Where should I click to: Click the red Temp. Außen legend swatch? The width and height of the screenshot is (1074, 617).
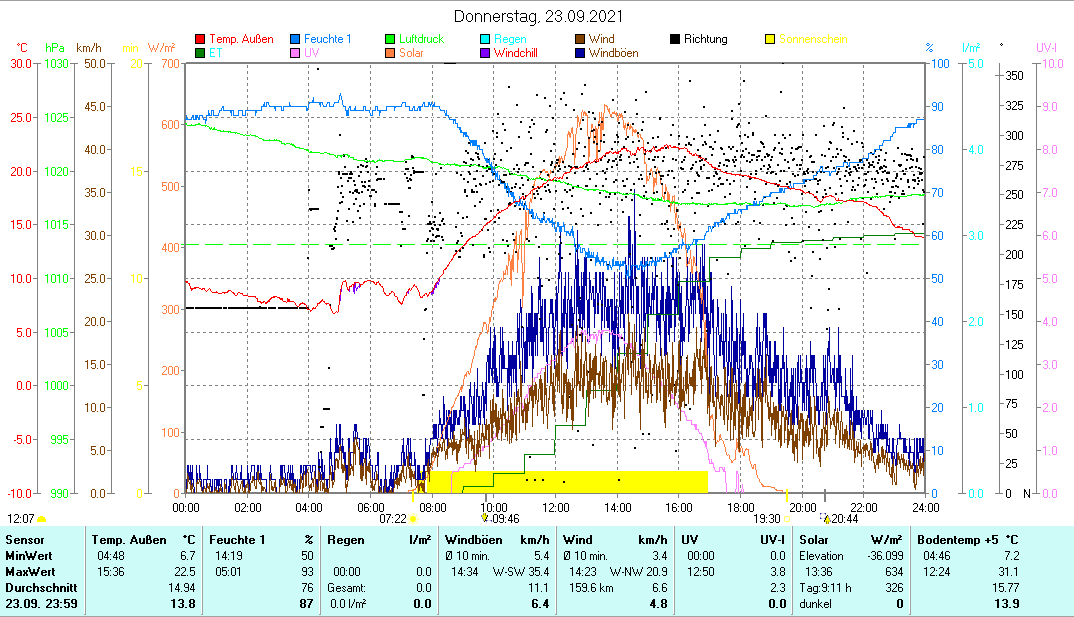[200, 40]
